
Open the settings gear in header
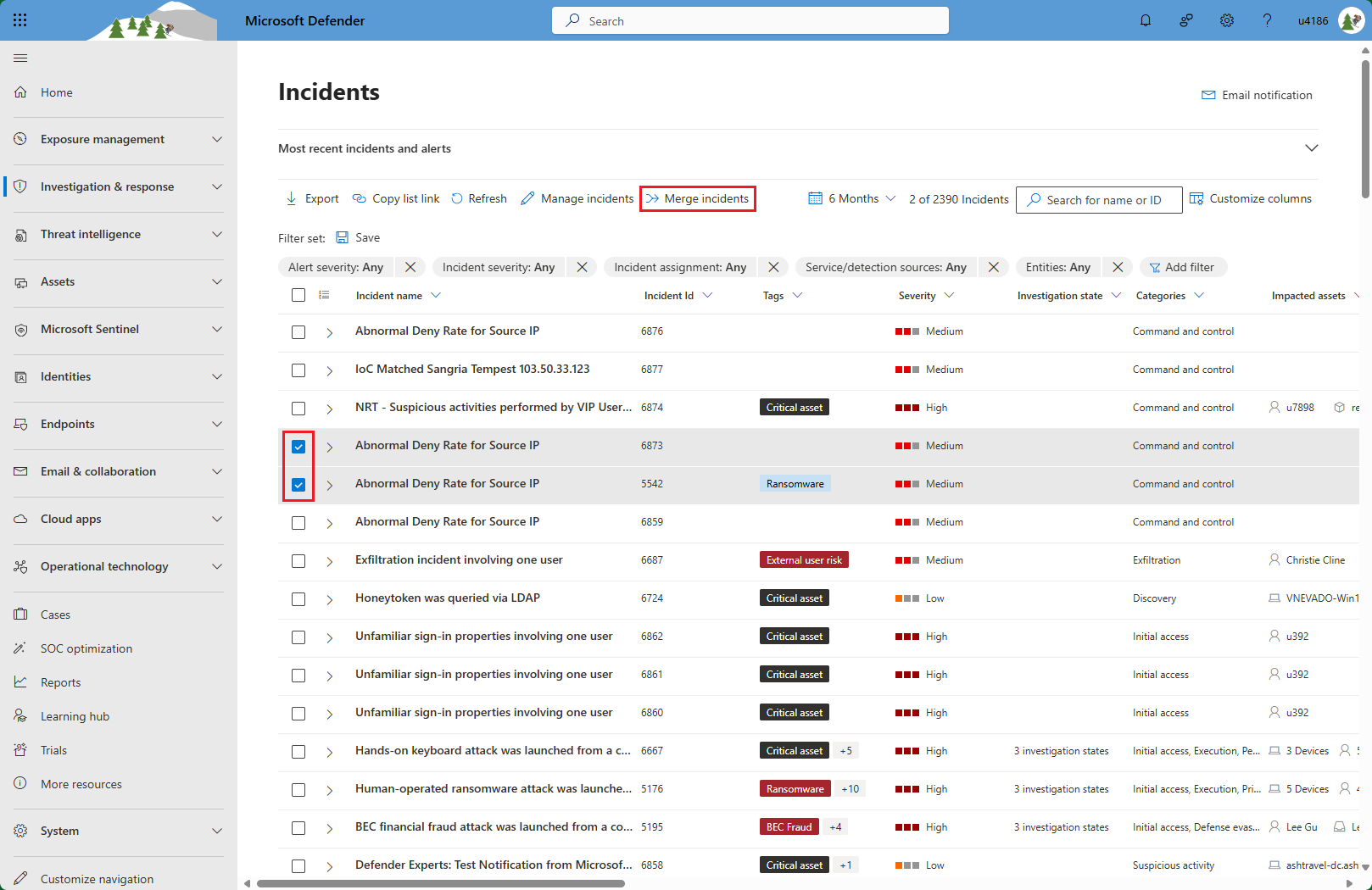(x=1227, y=20)
